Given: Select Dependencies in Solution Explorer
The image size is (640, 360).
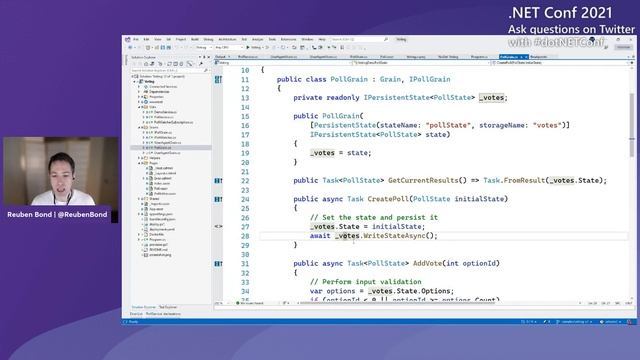Looking at the screenshot, I should (x=159, y=92).
